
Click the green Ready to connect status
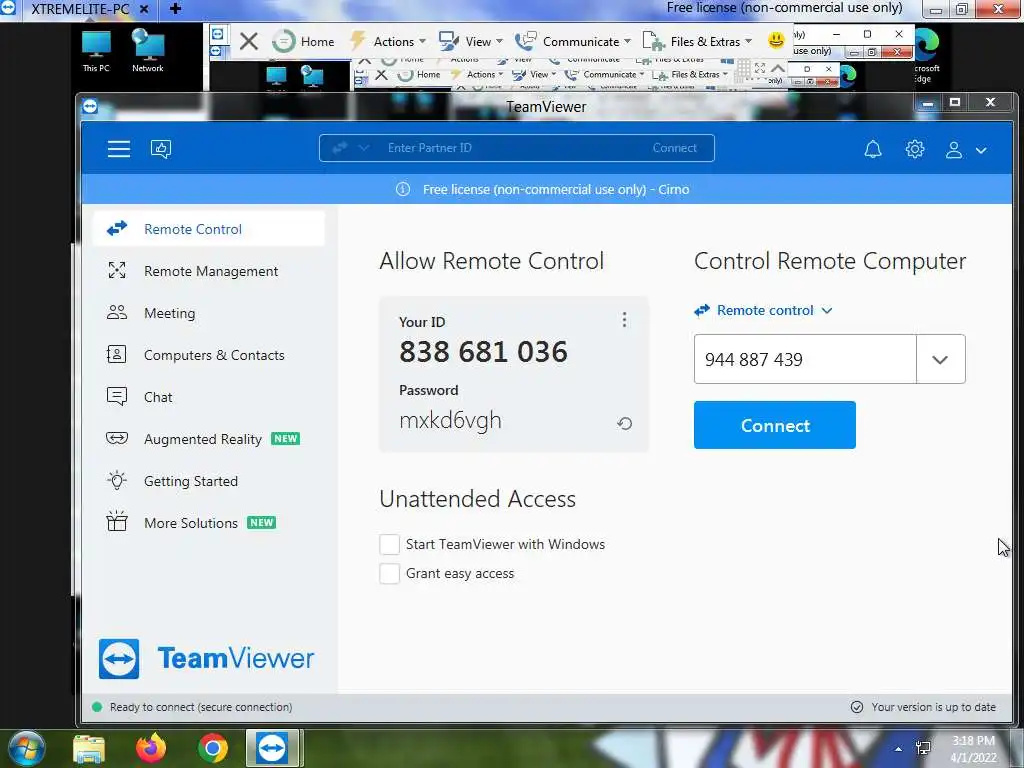193,707
